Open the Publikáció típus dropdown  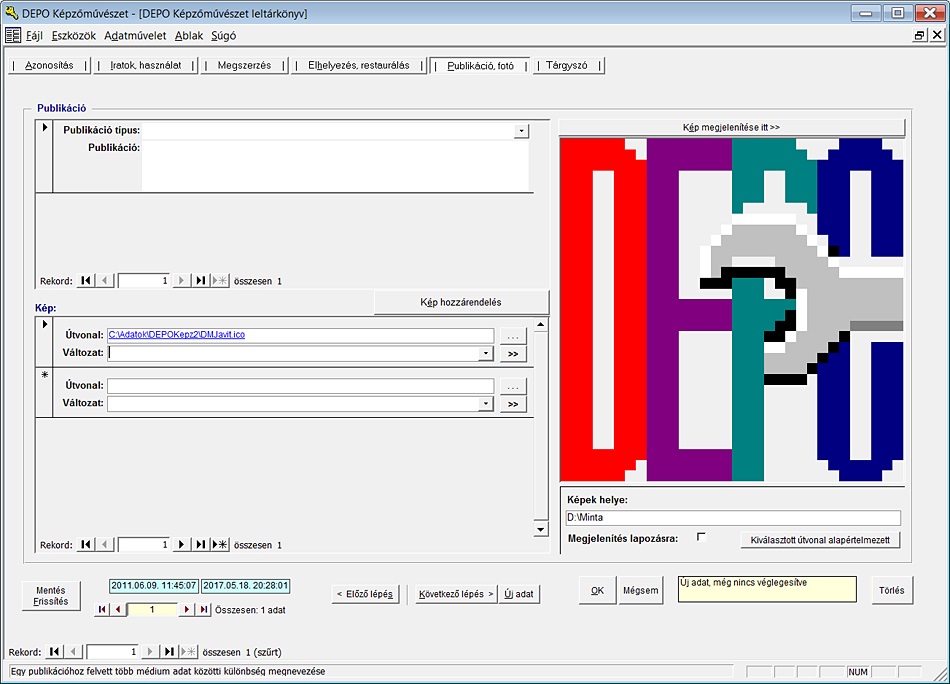point(521,131)
